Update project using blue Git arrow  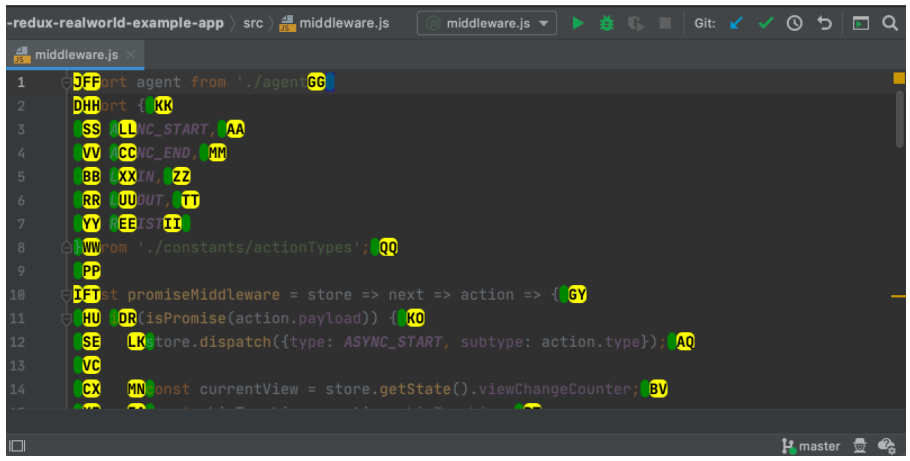(x=737, y=23)
